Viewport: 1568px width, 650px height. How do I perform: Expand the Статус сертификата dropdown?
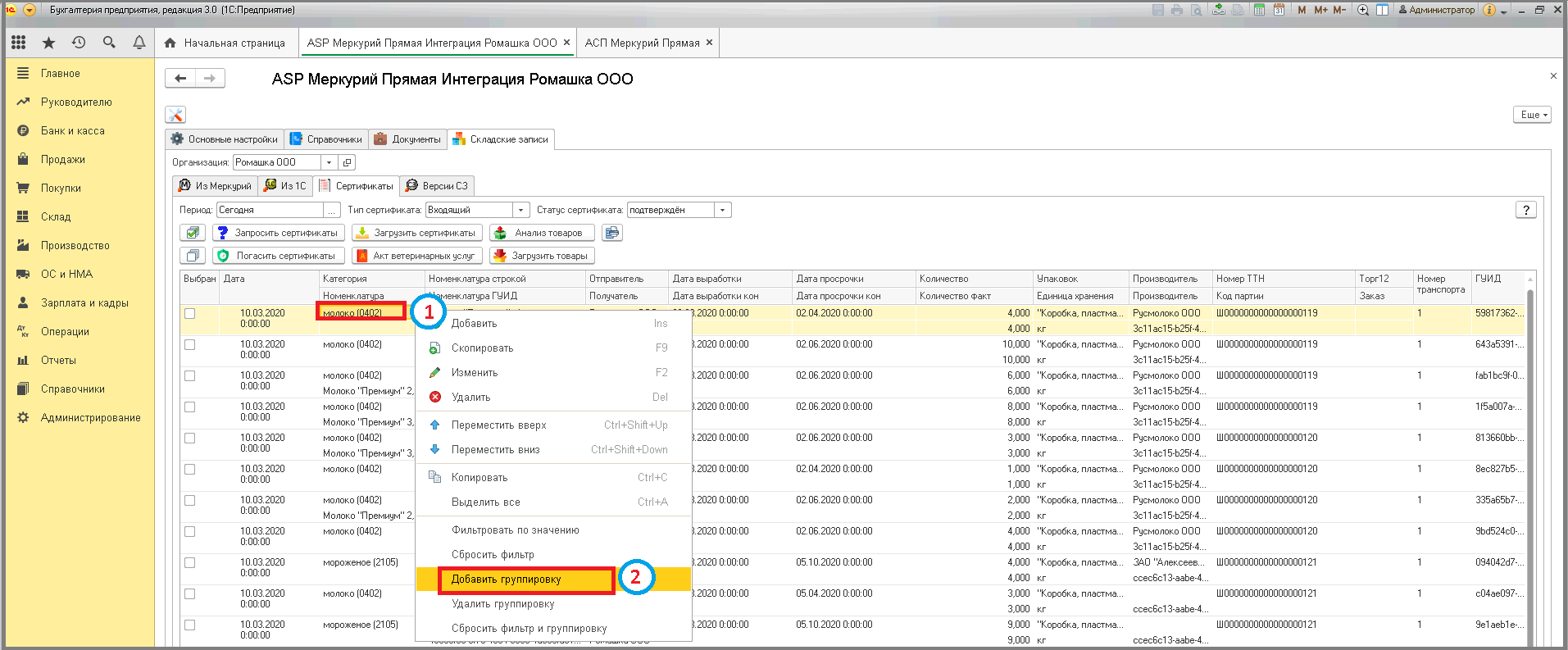pos(723,210)
